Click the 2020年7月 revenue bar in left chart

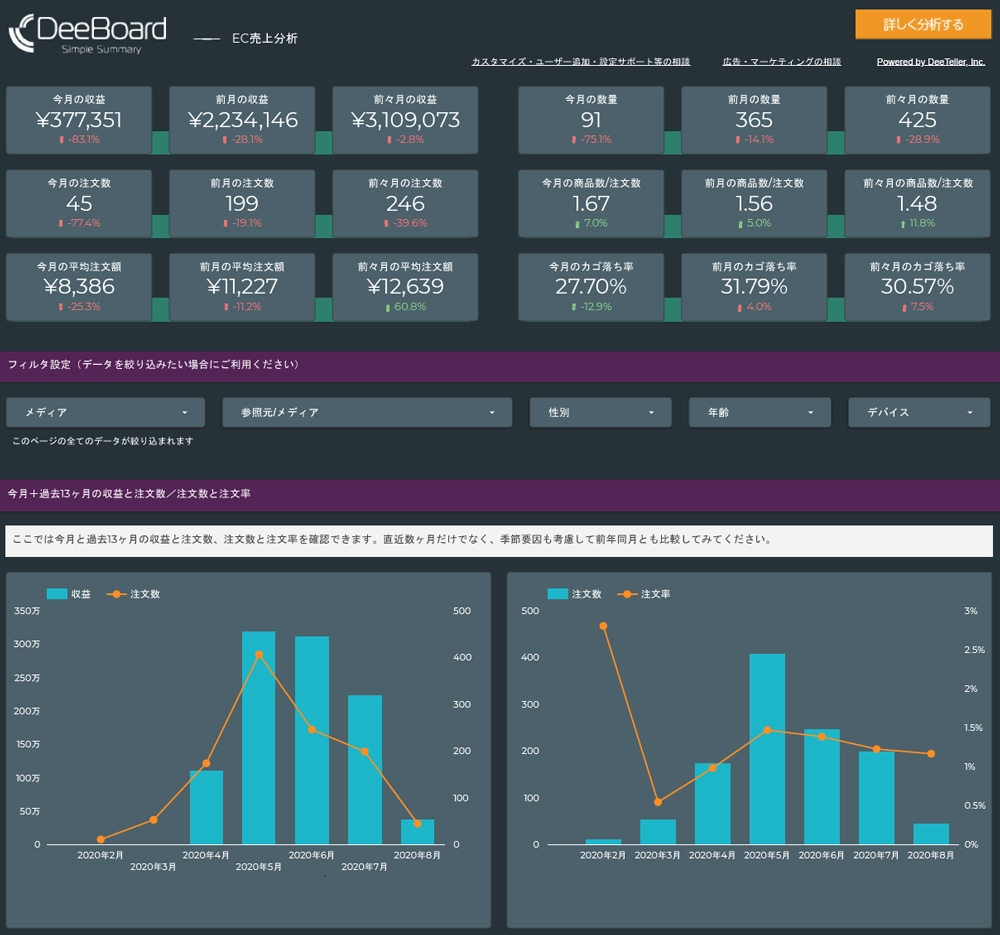coord(365,770)
